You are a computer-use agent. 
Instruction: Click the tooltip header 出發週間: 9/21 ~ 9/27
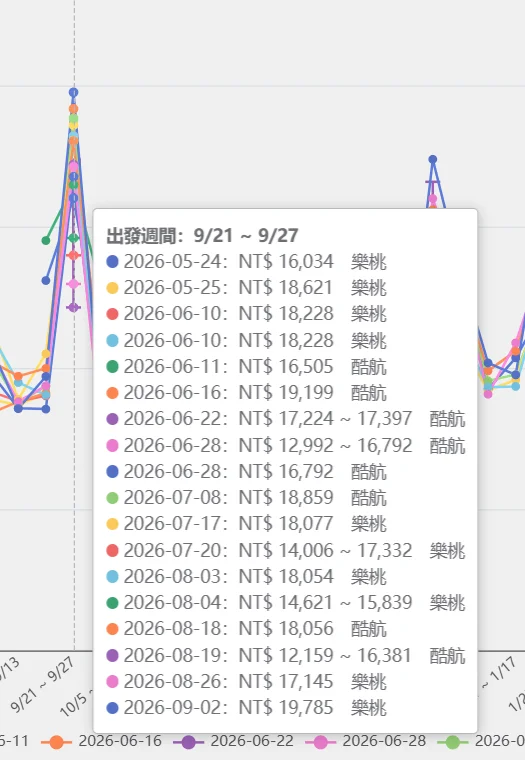pos(202,236)
